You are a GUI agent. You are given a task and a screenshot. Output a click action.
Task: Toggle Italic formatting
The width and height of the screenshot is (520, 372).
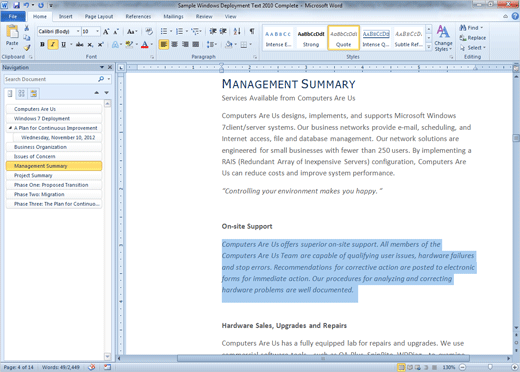pos(53,44)
